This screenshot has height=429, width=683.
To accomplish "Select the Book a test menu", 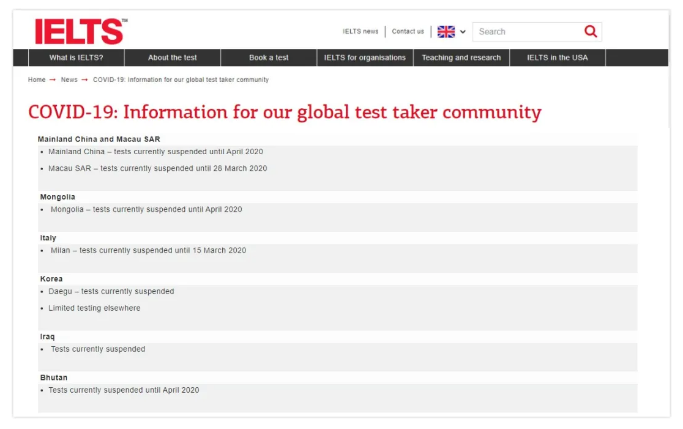I will [x=269, y=57].
